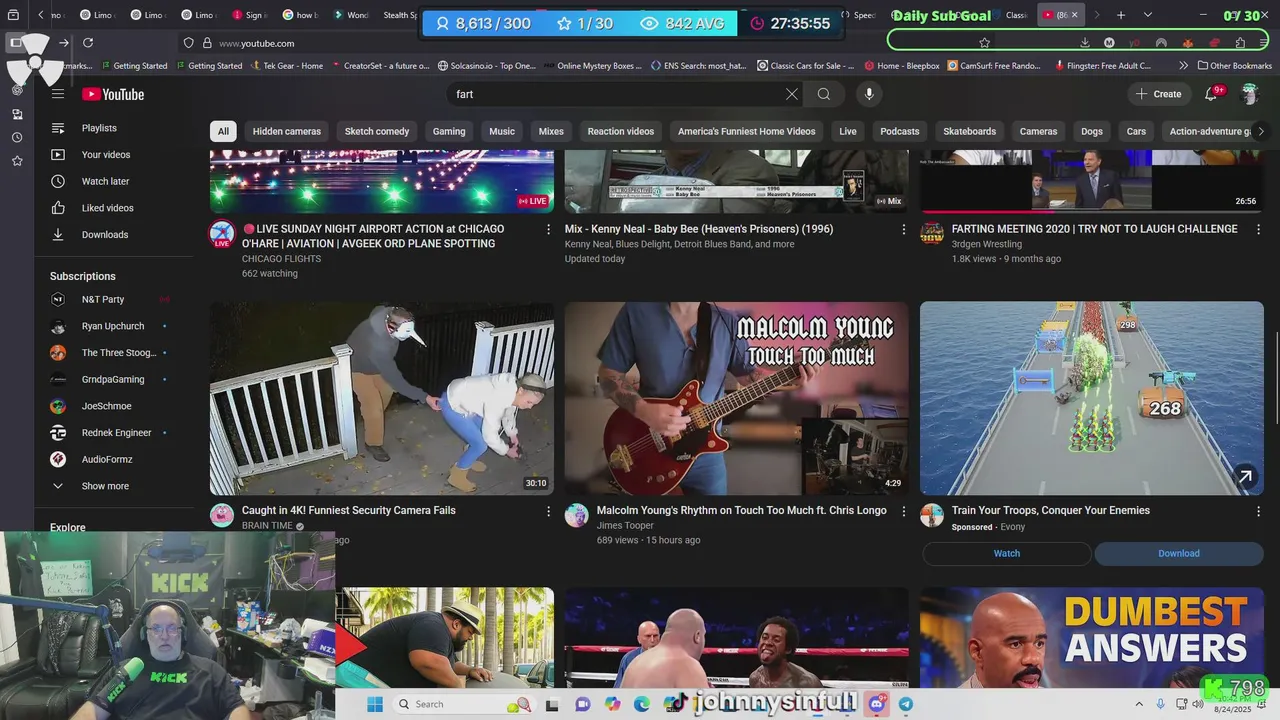Click Watch on the Evony ad

(1007, 553)
